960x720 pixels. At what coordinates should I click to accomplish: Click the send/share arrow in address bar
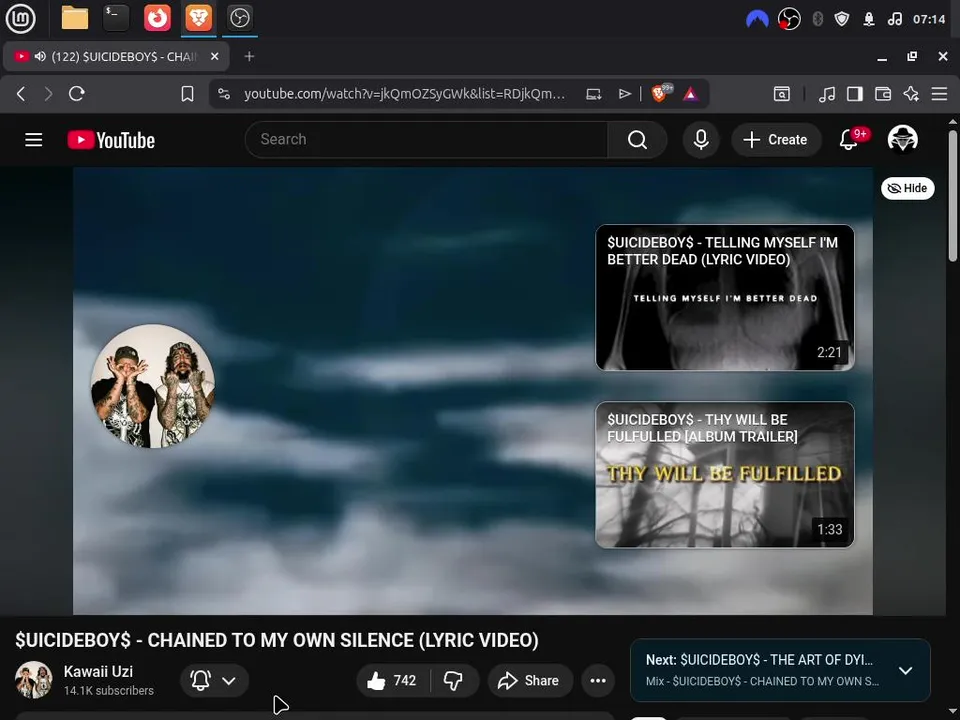(x=624, y=94)
